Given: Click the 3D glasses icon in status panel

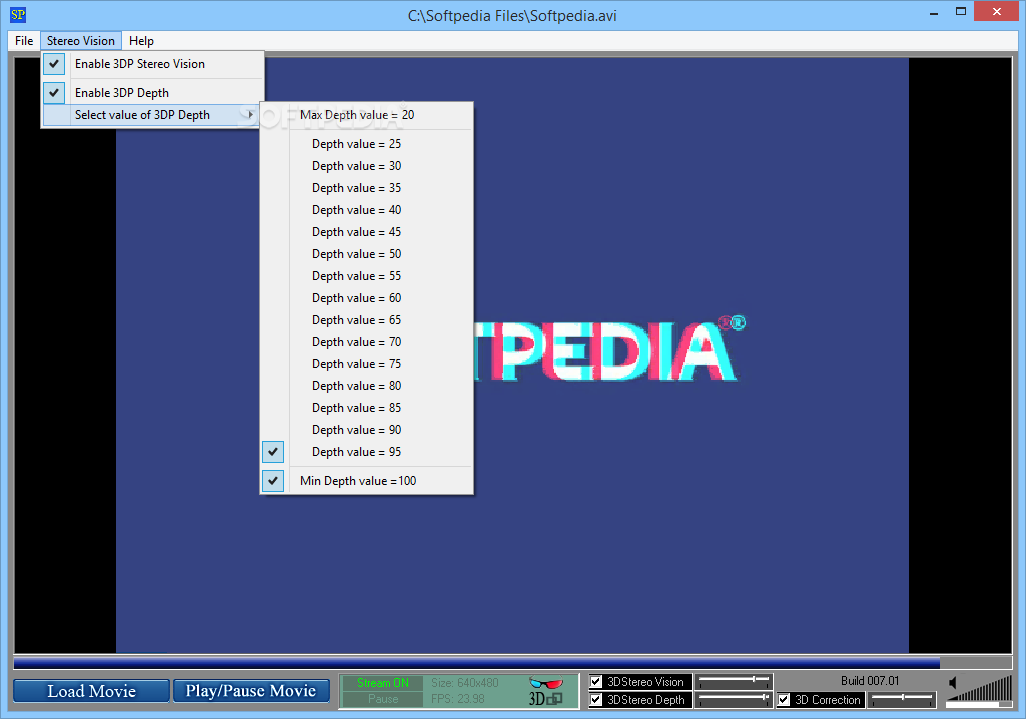Looking at the screenshot, I should point(546,683).
